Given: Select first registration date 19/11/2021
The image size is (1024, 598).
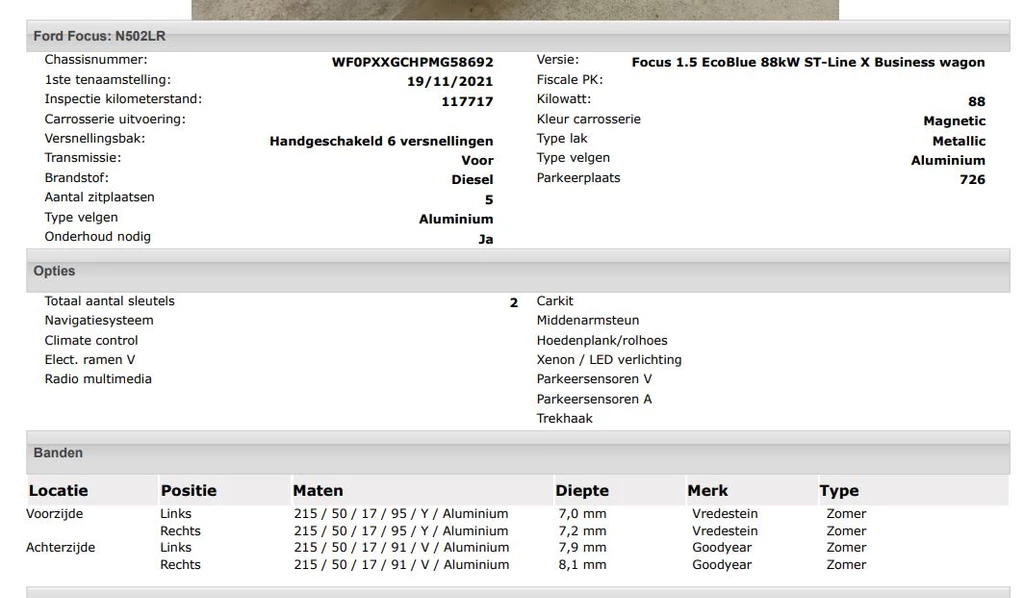Looking at the screenshot, I should pos(450,82).
